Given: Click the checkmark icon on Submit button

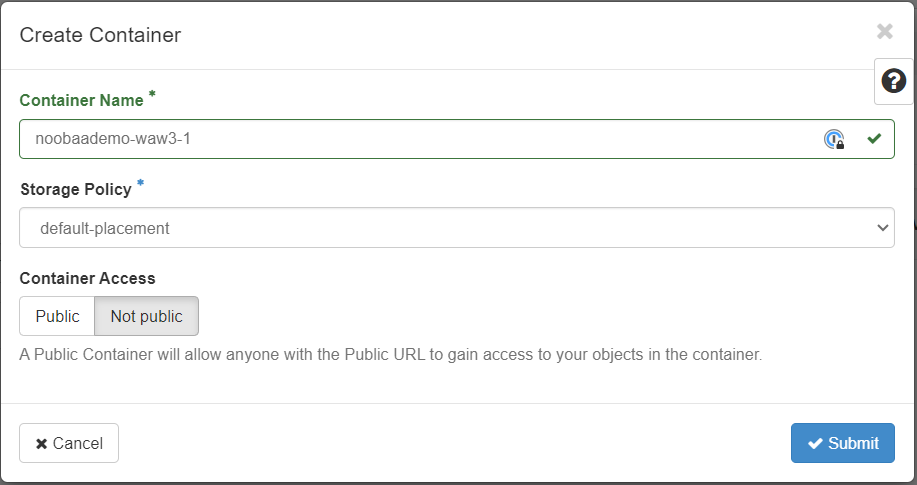Looking at the screenshot, I should tap(815, 443).
